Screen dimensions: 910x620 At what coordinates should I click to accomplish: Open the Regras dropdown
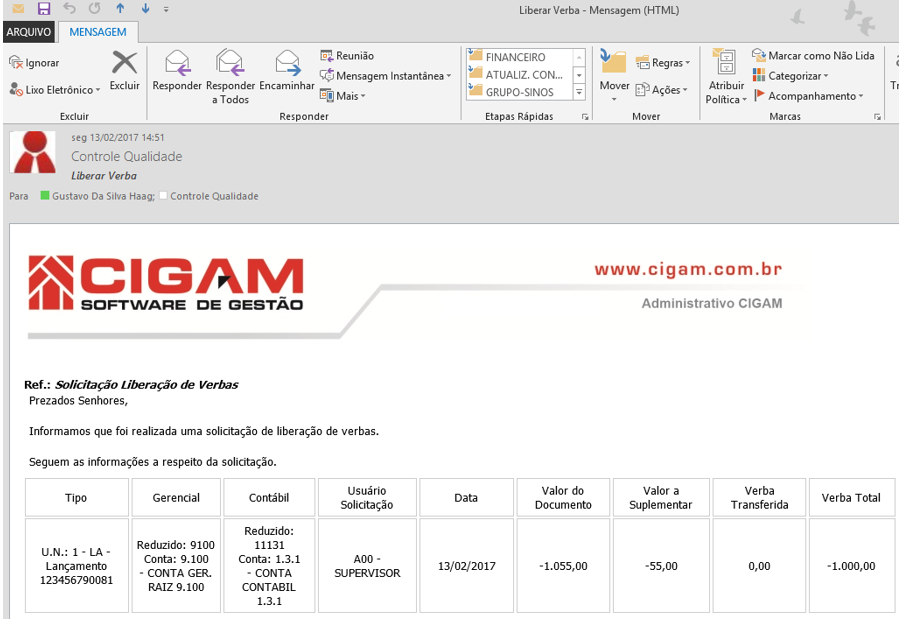tap(663, 63)
